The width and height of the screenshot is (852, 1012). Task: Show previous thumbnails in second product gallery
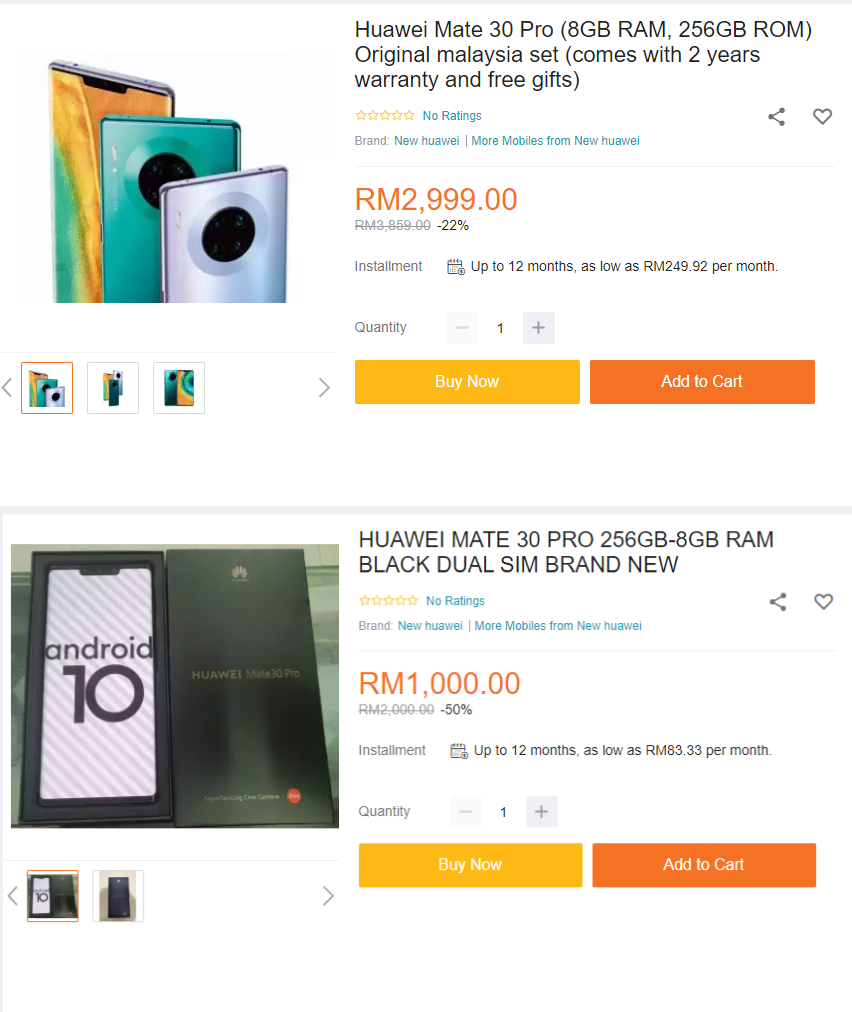click(x=12, y=896)
